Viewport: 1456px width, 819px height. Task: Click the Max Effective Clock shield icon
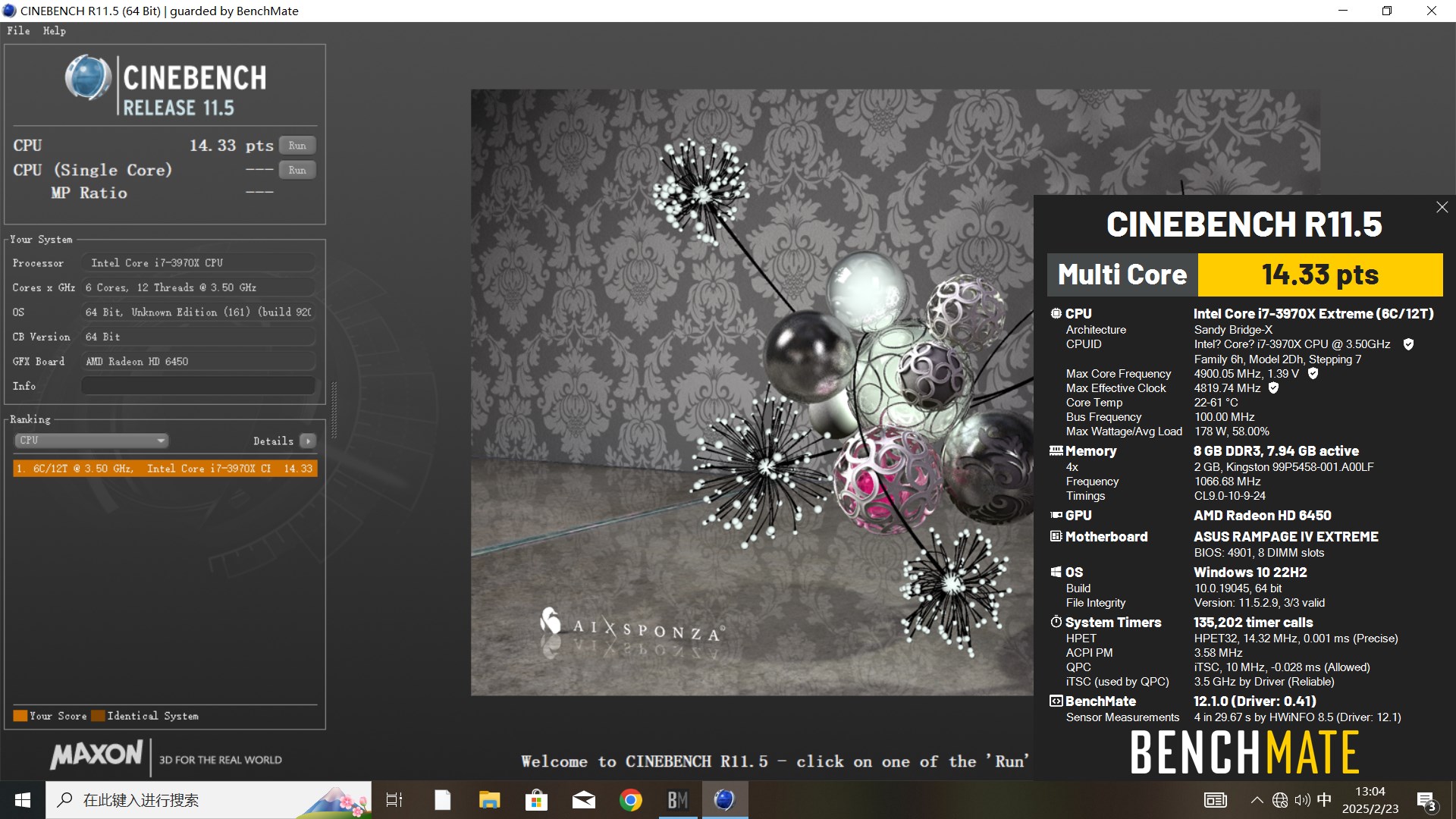(x=1273, y=388)
